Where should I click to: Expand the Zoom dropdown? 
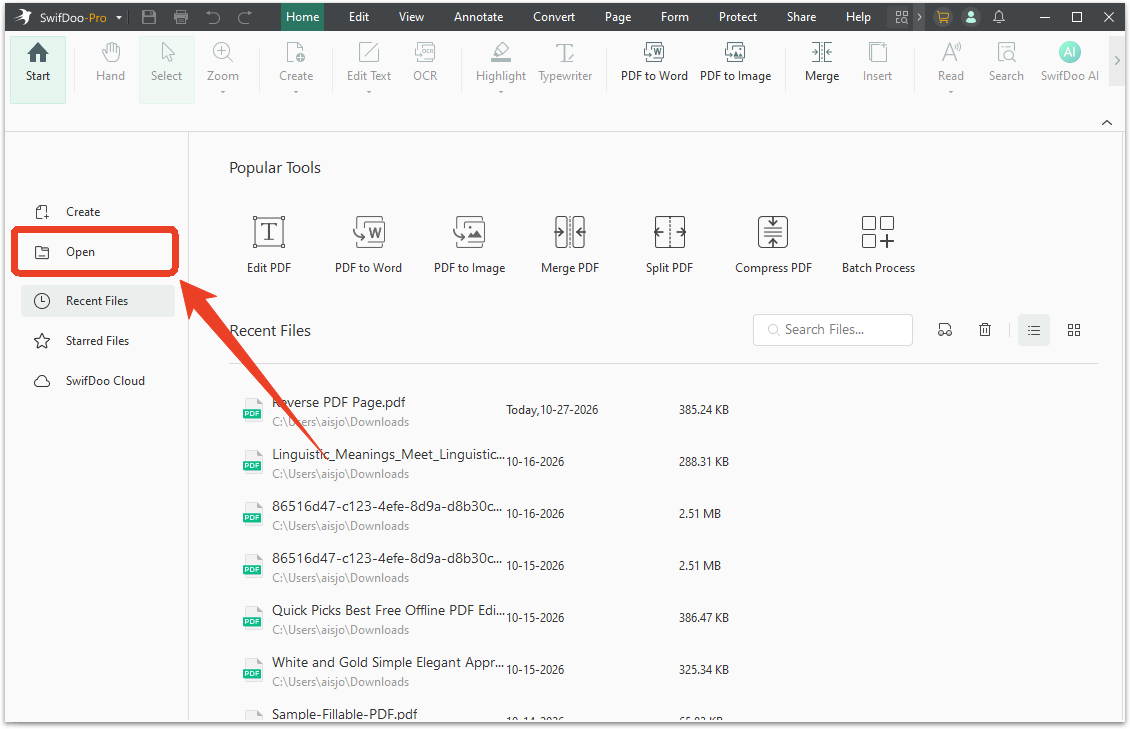tap(223, 92)
